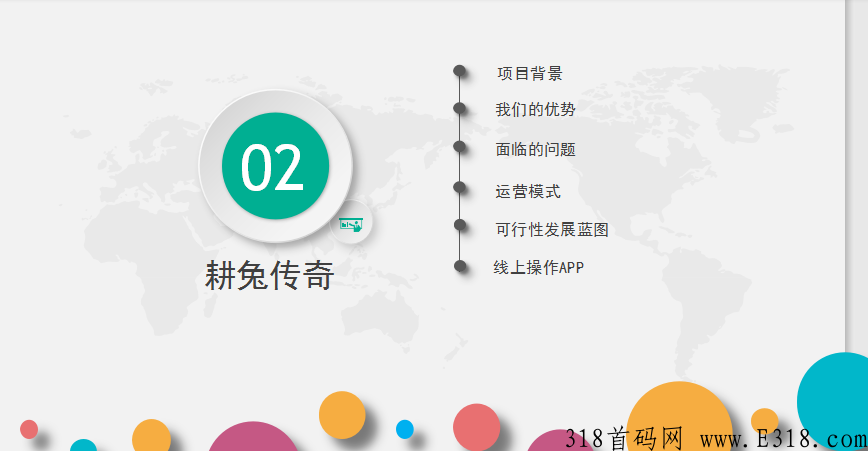Click the small green presentation board icon
This screenshot has height=451, width=868.
coord(351,224)
